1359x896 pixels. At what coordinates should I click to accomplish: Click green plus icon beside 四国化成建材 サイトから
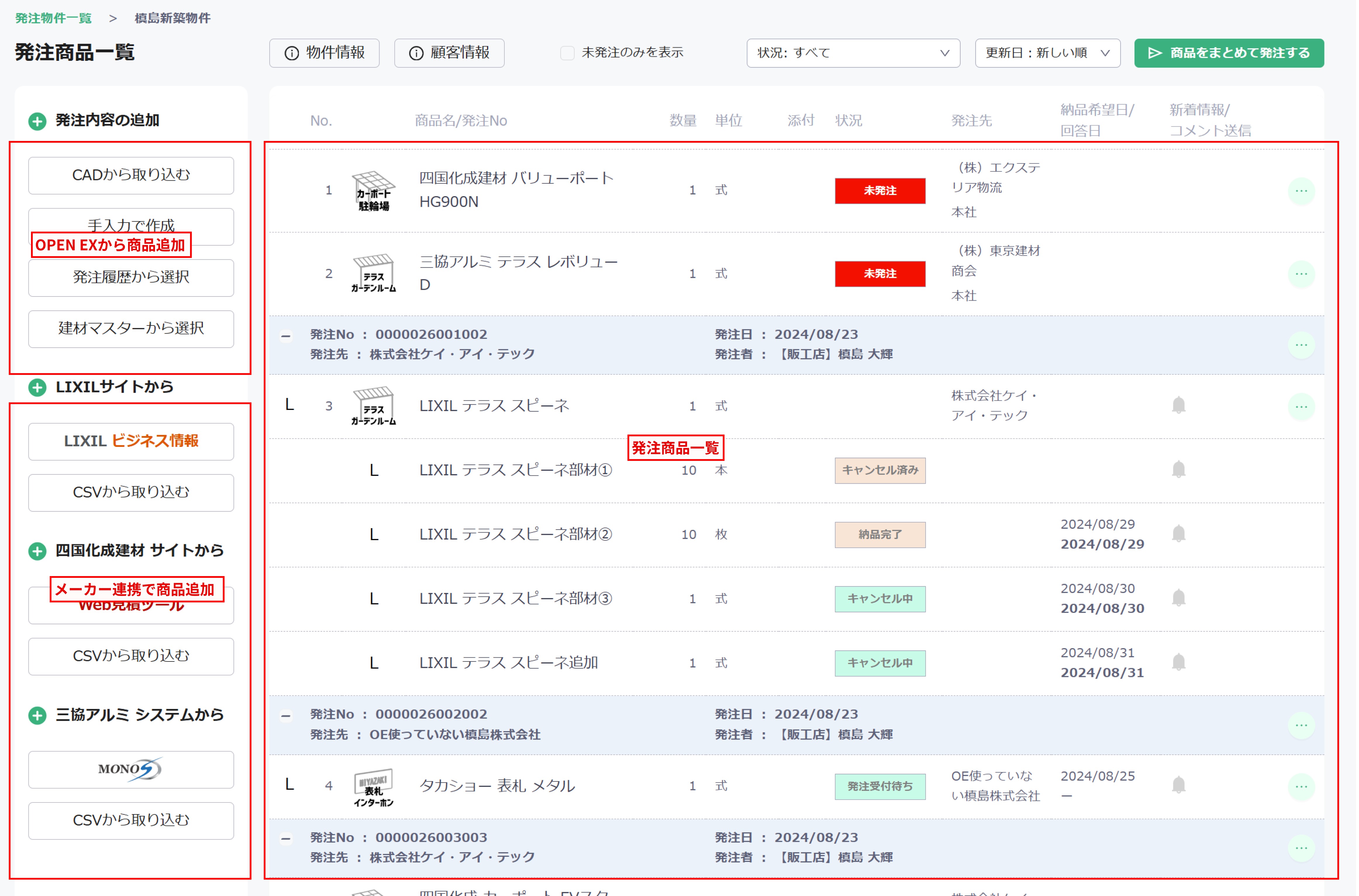pos(38,552)
